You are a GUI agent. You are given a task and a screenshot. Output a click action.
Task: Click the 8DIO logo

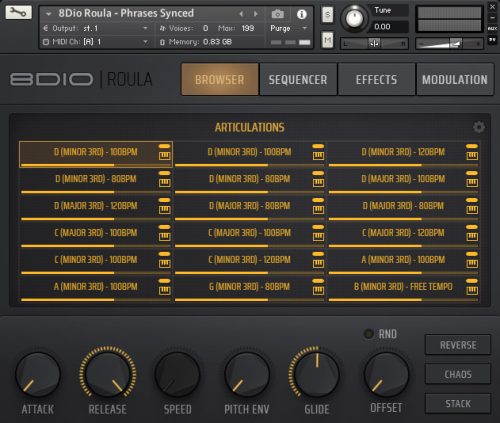[52, 80]
